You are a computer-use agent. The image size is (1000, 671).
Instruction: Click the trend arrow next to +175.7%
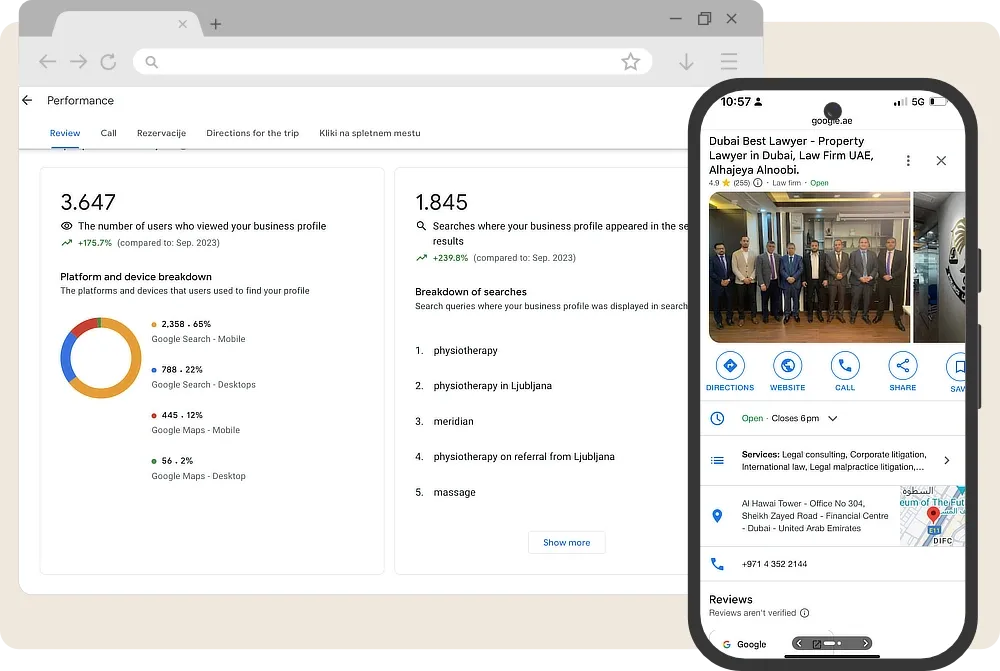point(66,243)
